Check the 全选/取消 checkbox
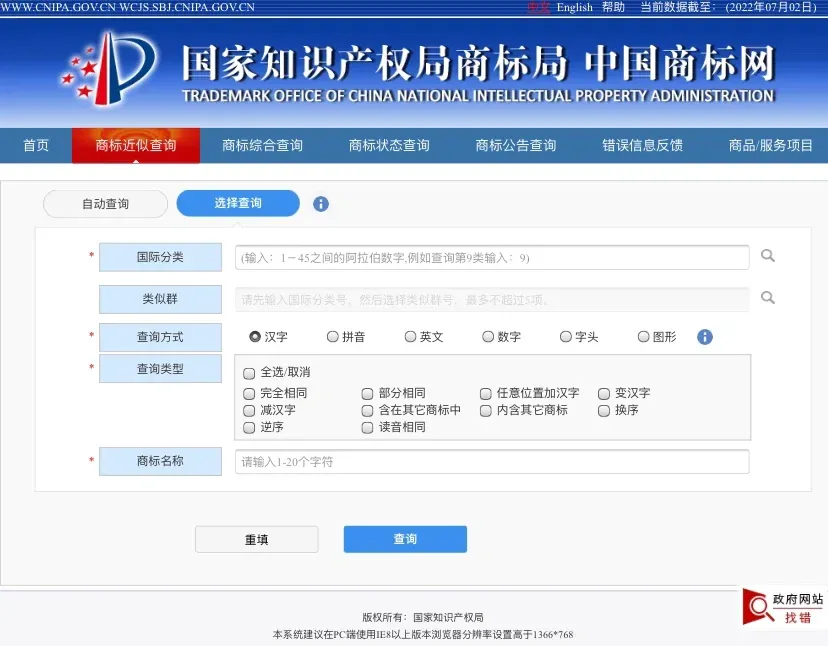The width and height of the screenshot is (828, 646). 249,372
